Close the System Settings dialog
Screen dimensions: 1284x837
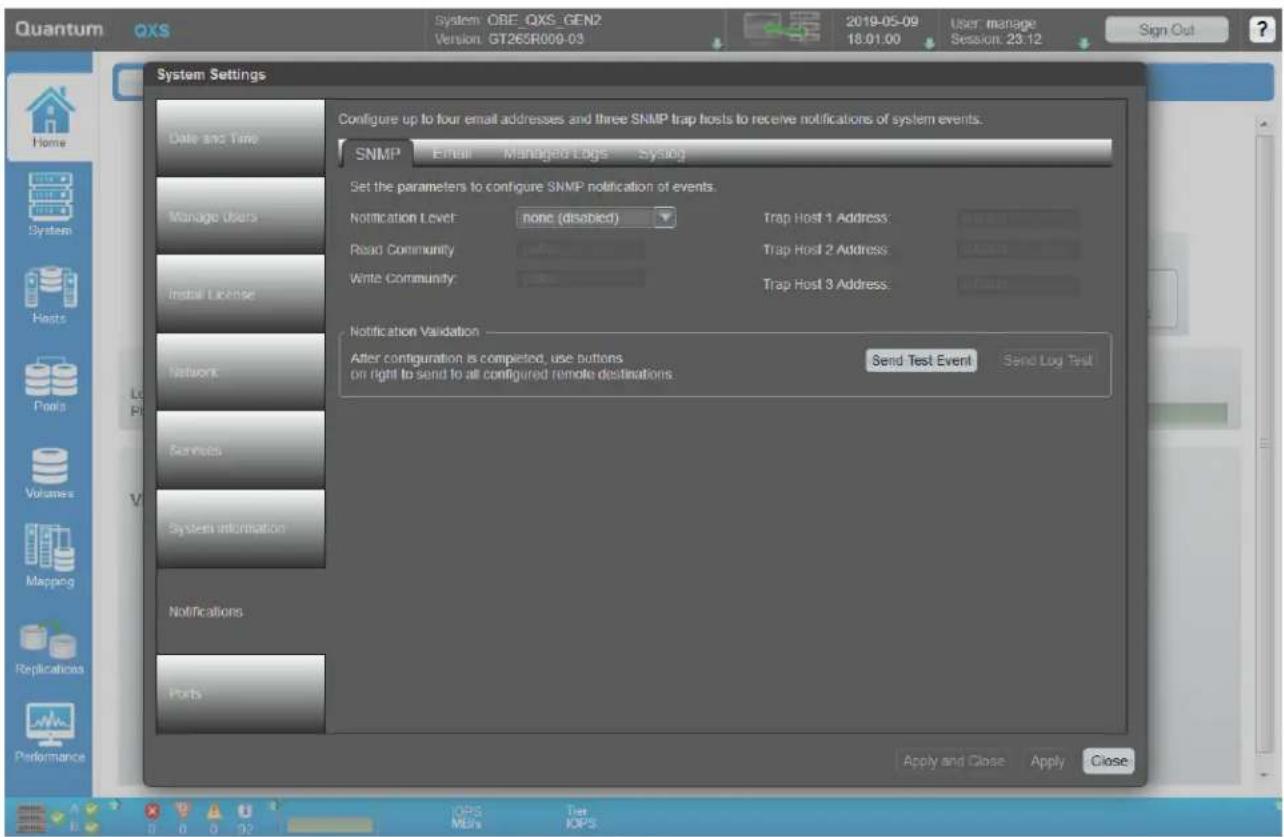(x=1109, y=761)
